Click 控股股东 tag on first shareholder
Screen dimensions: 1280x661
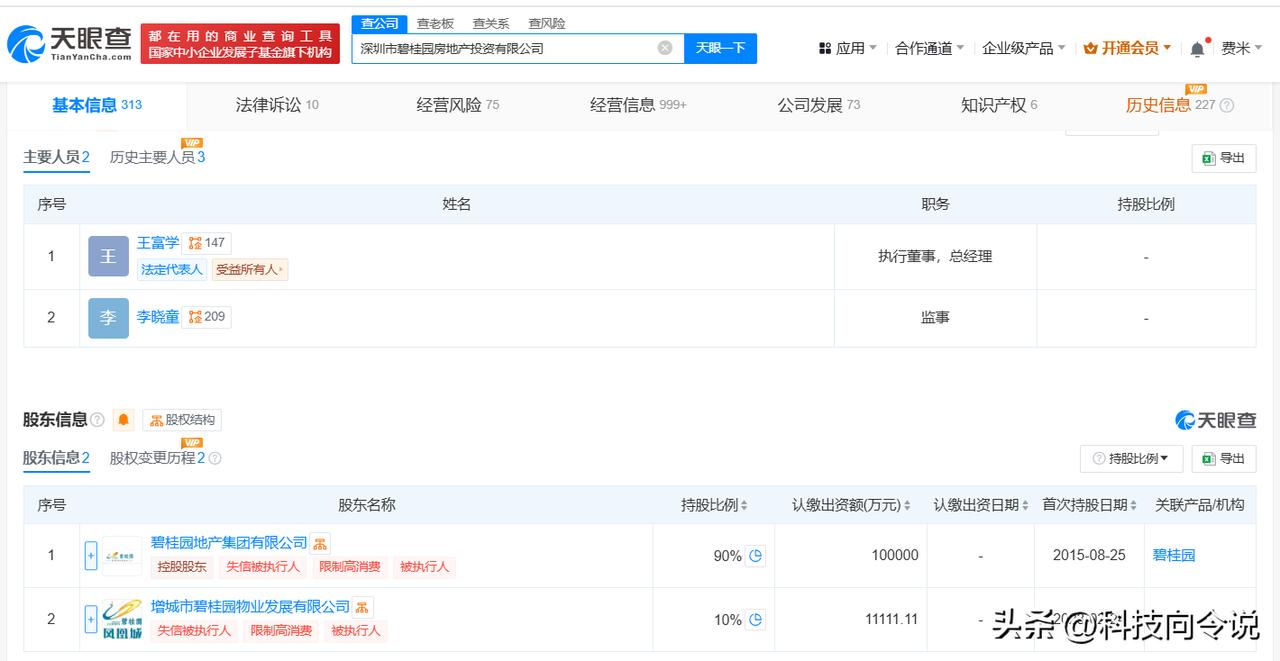182,567
